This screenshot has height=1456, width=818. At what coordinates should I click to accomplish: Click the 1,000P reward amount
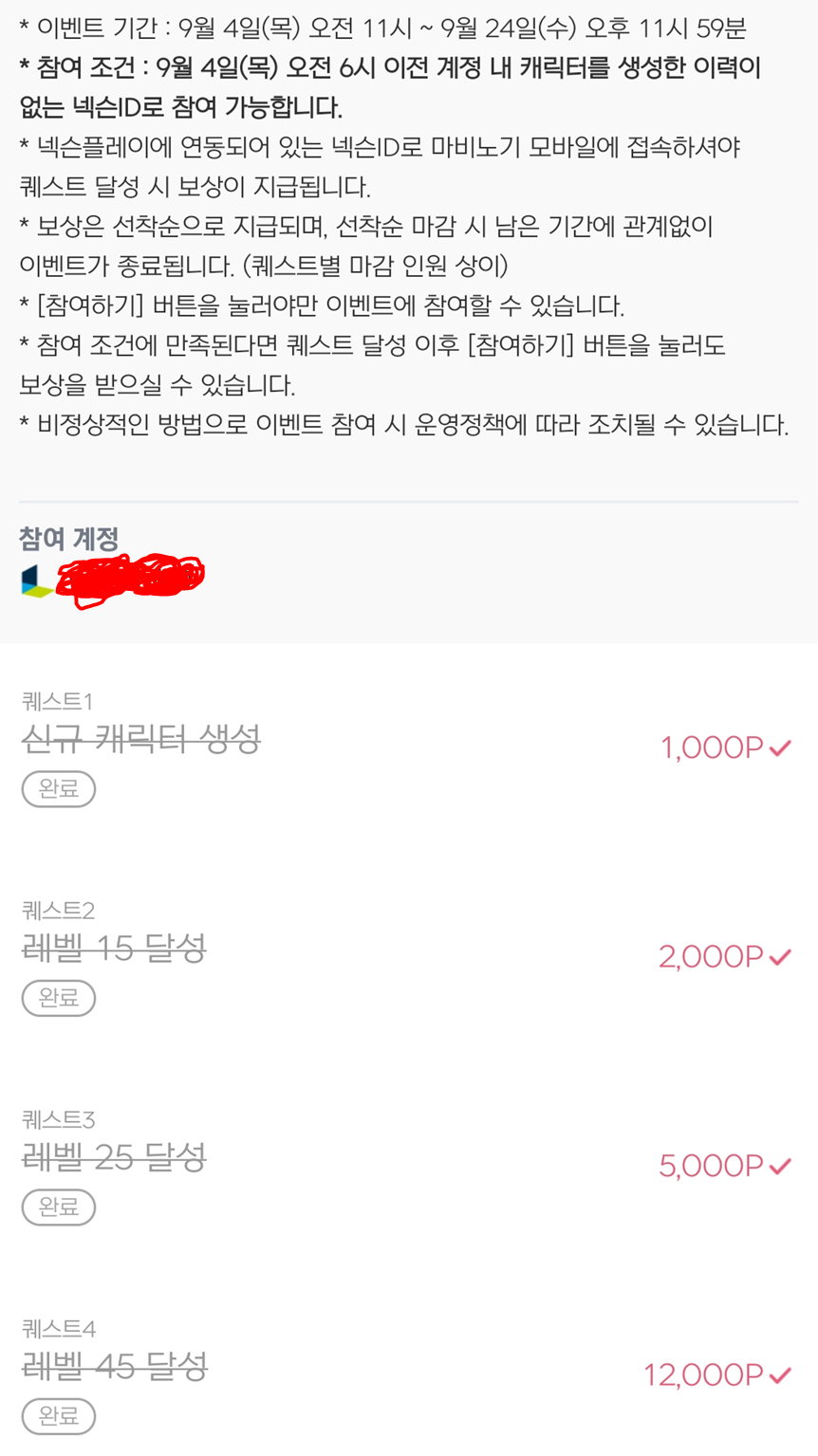tap(712, 748)
